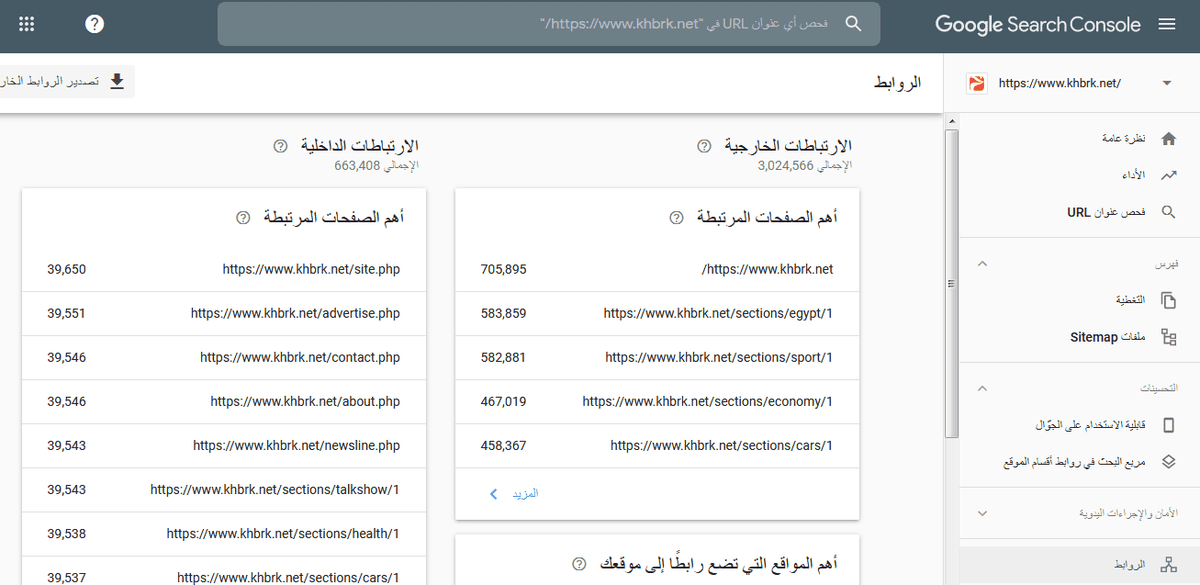Open the sections/egypt/1 external link row
The image size is (1200, 585).
717,313
